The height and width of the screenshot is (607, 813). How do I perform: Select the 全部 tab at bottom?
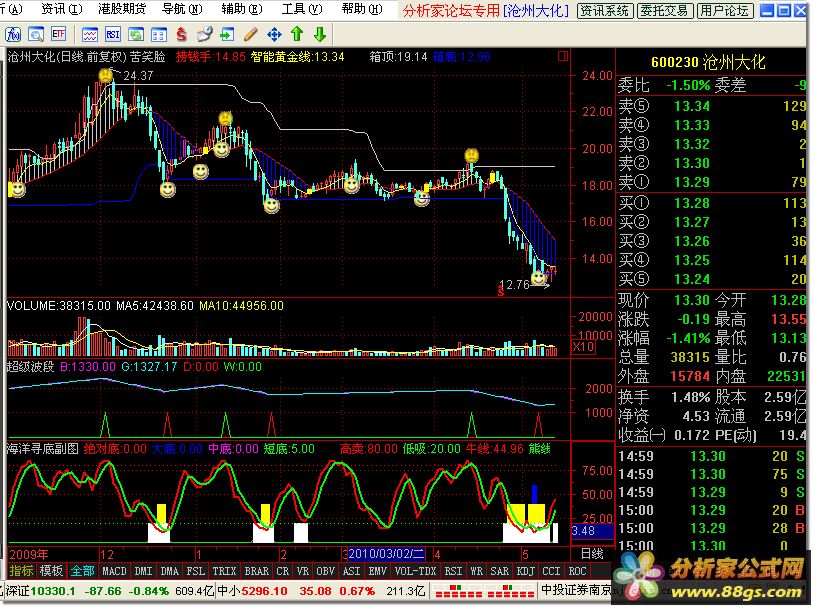click(x=82, y=571)
